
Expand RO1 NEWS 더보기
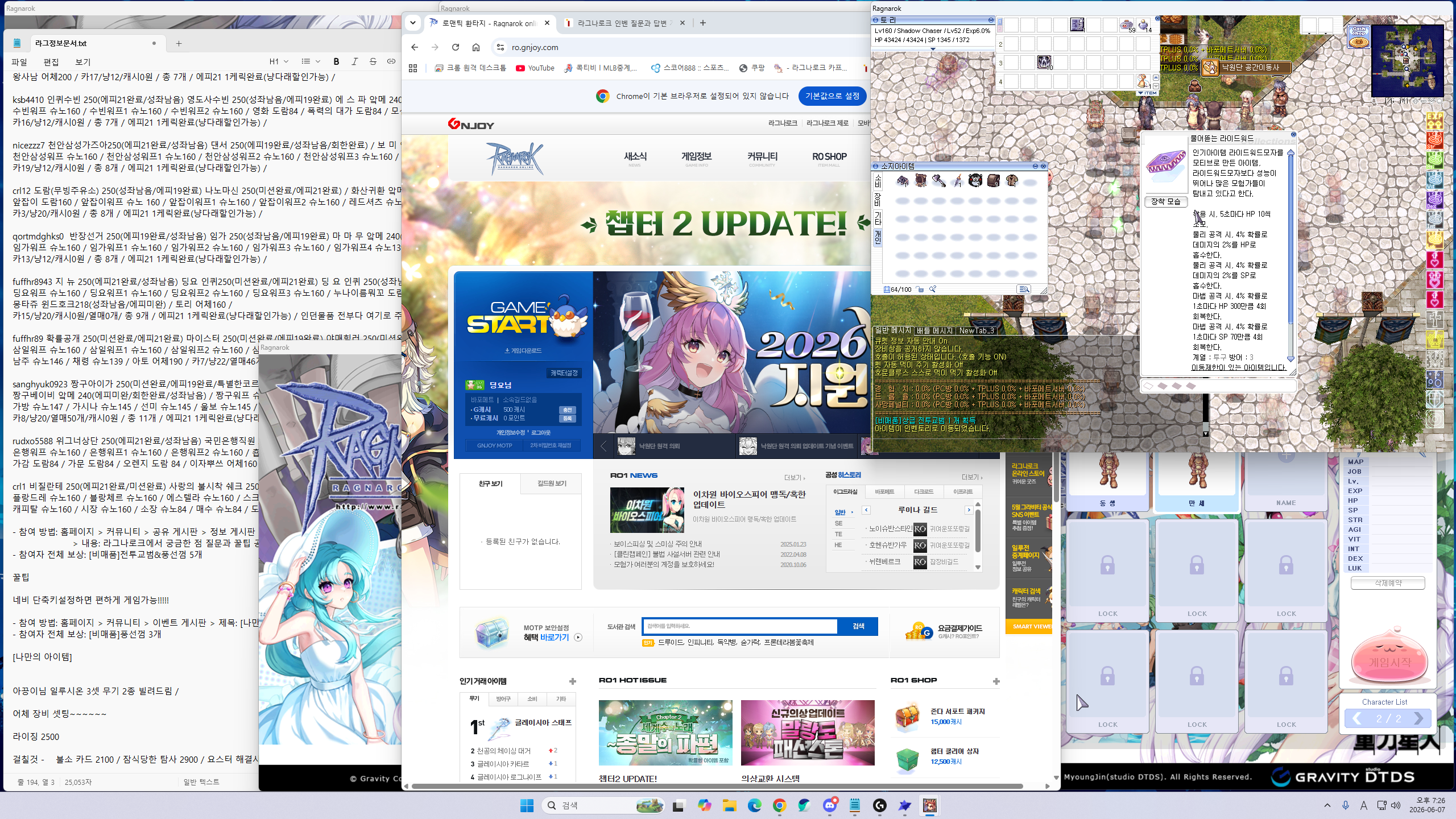795,477
